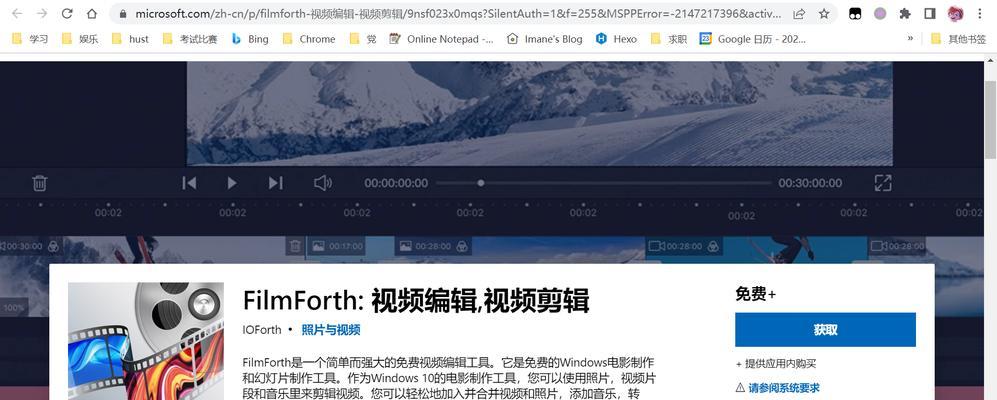Open the 其他书签 folder
The height and width of the screenshot is (400, 997).
[x=958, y=39]
